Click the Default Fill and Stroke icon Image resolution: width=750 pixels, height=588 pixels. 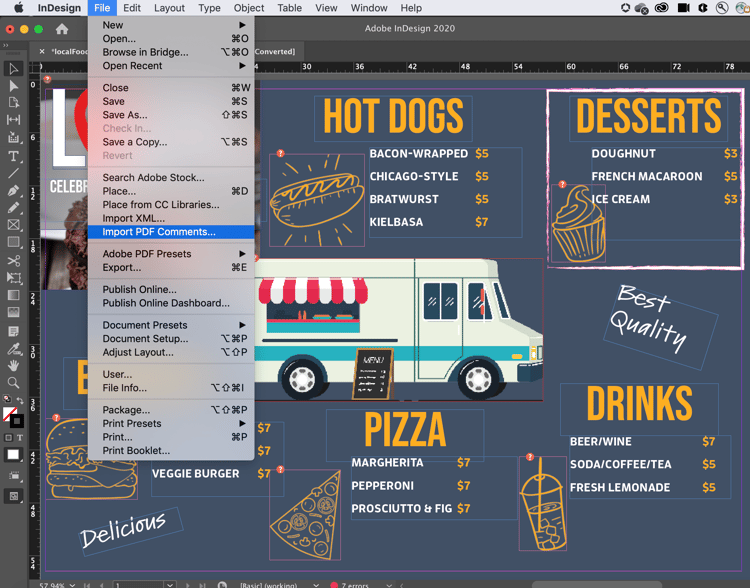pos(7,399)
